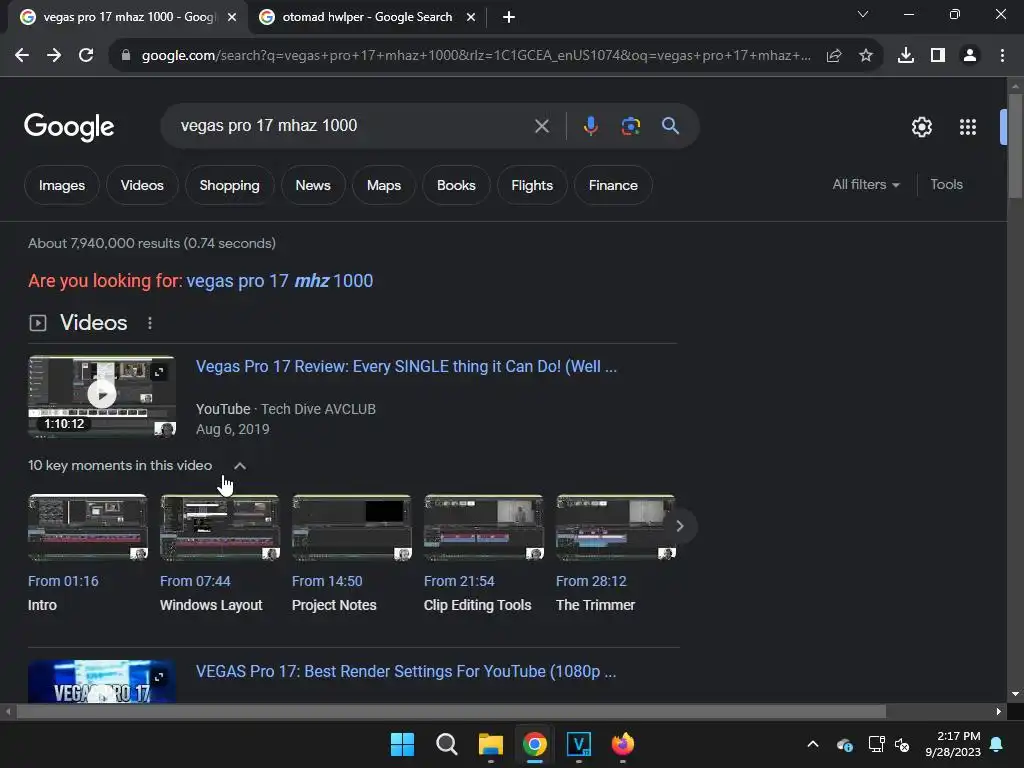Click the magnifier search button

click(x=671, y=125)
